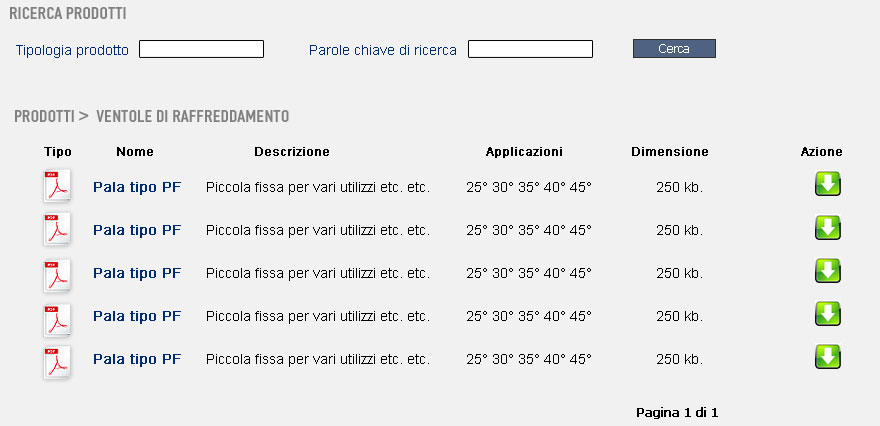
Task: Open the fourth Pala tipo PF link
Action: pyautogui.click(x=137, y=316)
